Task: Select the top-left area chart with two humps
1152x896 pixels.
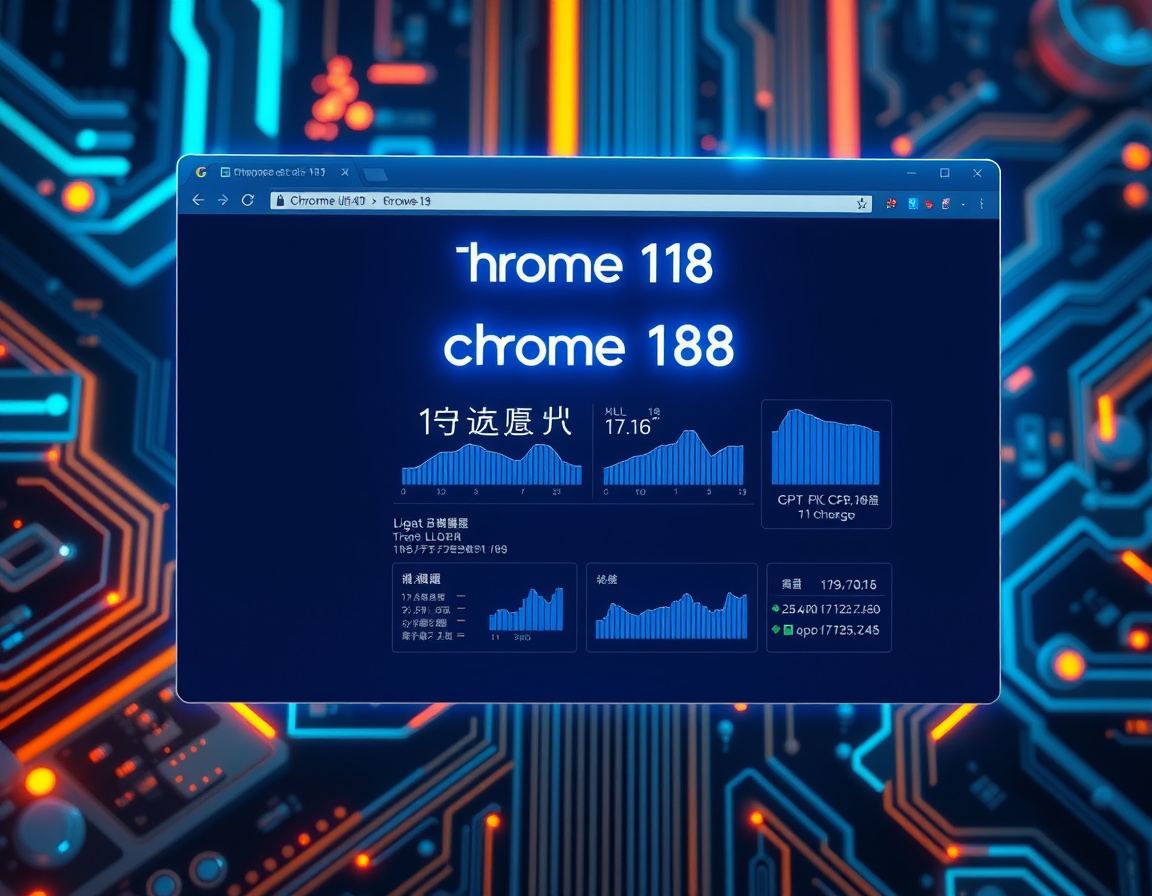Action: 492,465
